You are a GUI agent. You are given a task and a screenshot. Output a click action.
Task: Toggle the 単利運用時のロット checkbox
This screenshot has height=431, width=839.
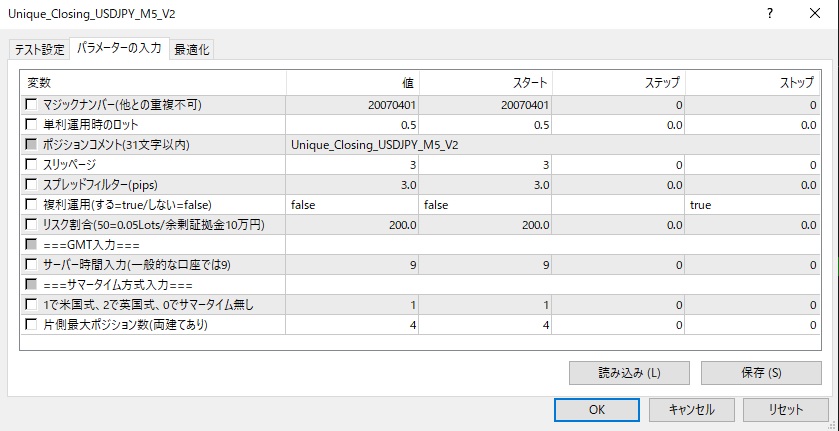pyautogui.click(x=33, y=125)
